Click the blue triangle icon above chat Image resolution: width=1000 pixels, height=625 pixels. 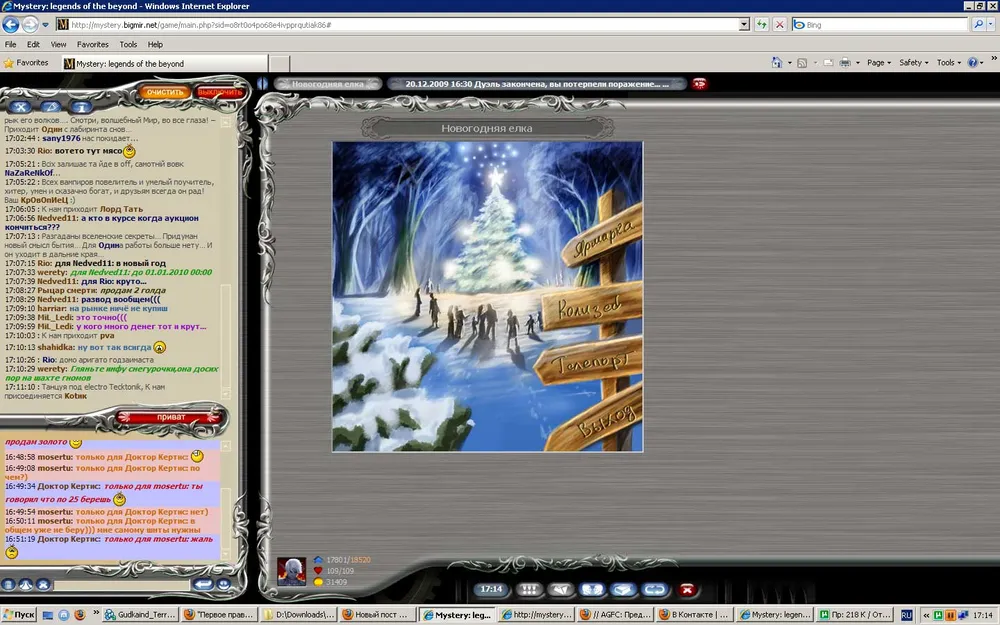pyautogui.click(x=51, y=107)
